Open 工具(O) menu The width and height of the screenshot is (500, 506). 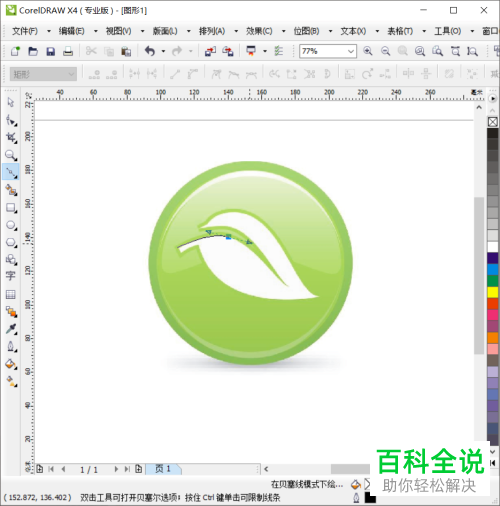[x=447, y=31]
